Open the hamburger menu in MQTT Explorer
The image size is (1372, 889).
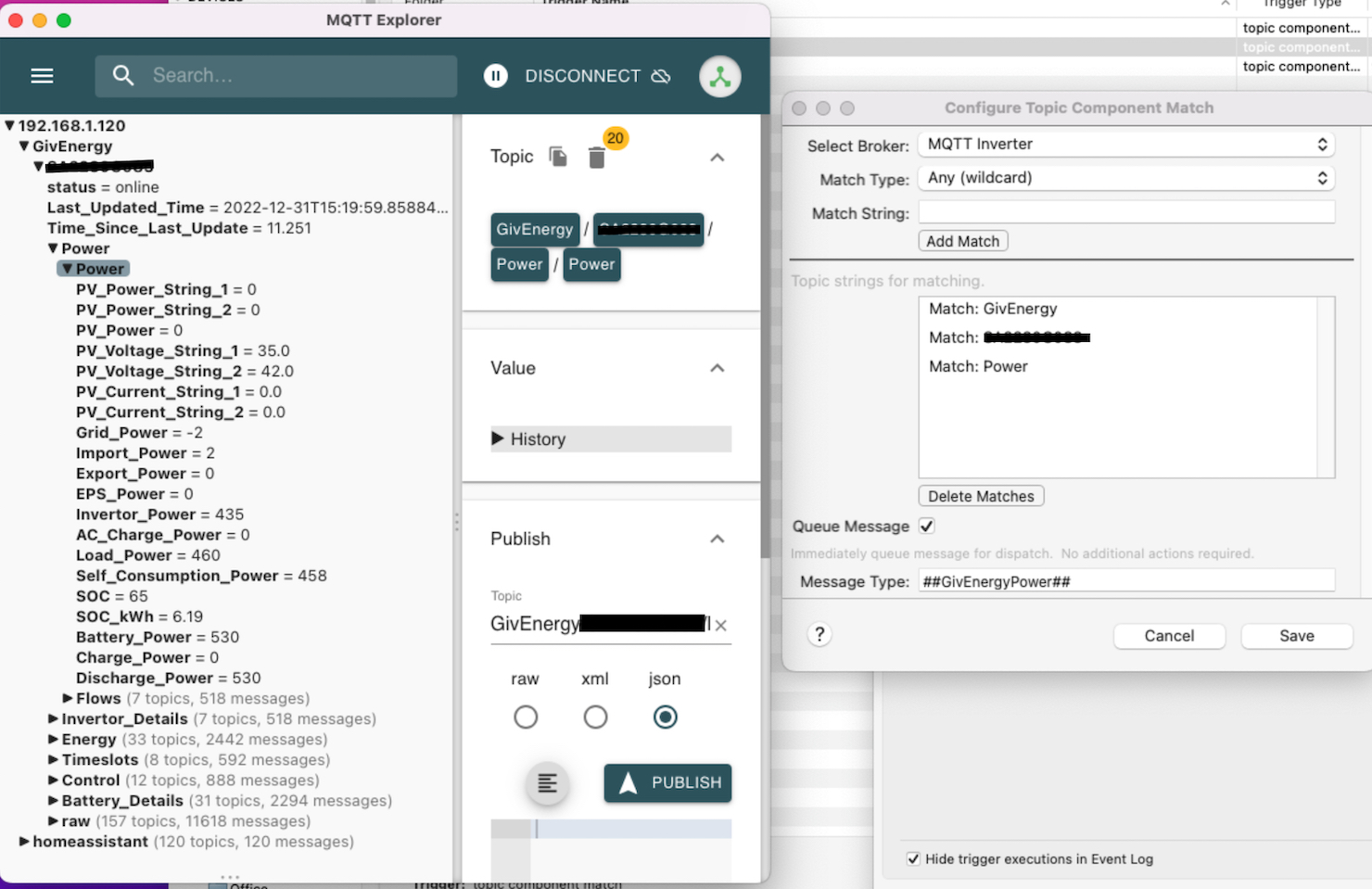point(42,76)
